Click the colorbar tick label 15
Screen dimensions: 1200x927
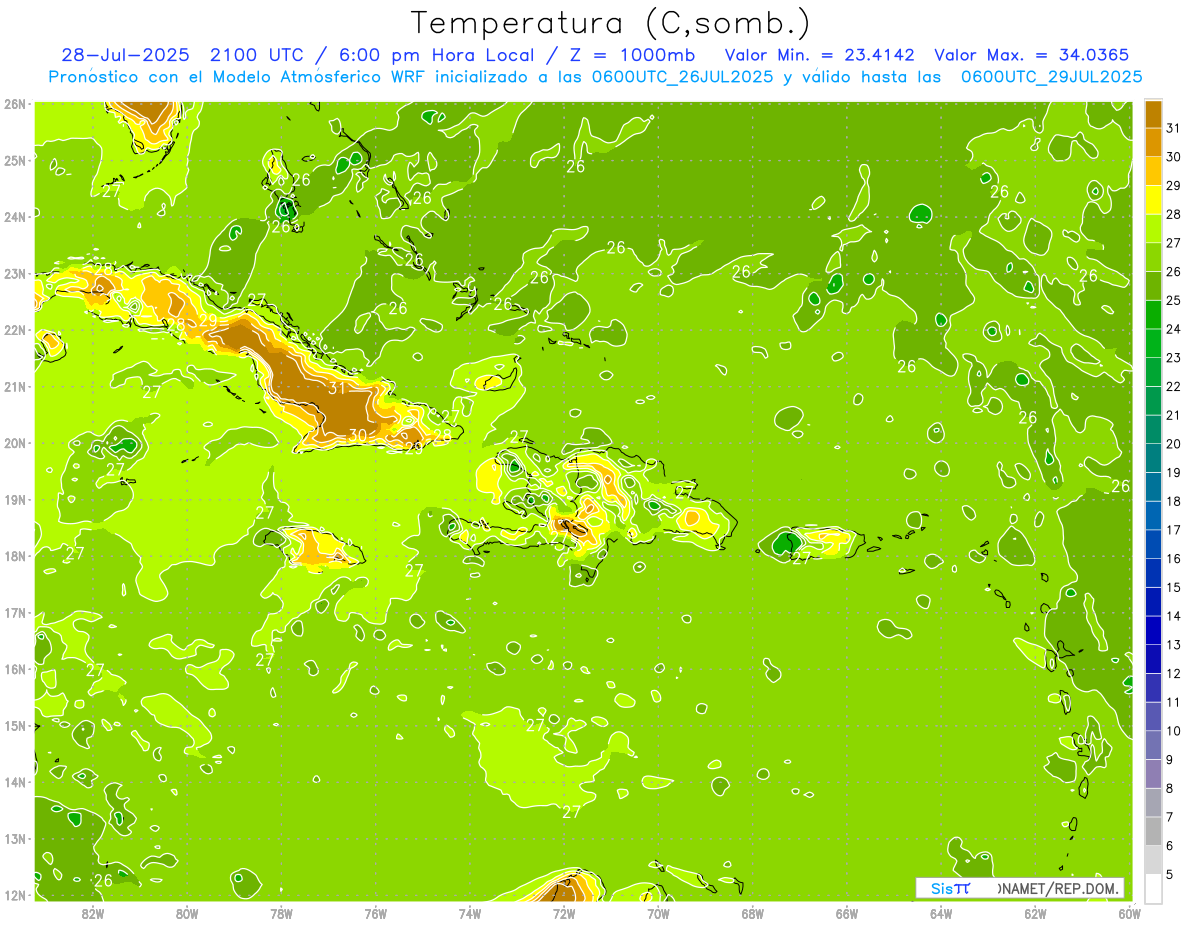pos(1173,587)
